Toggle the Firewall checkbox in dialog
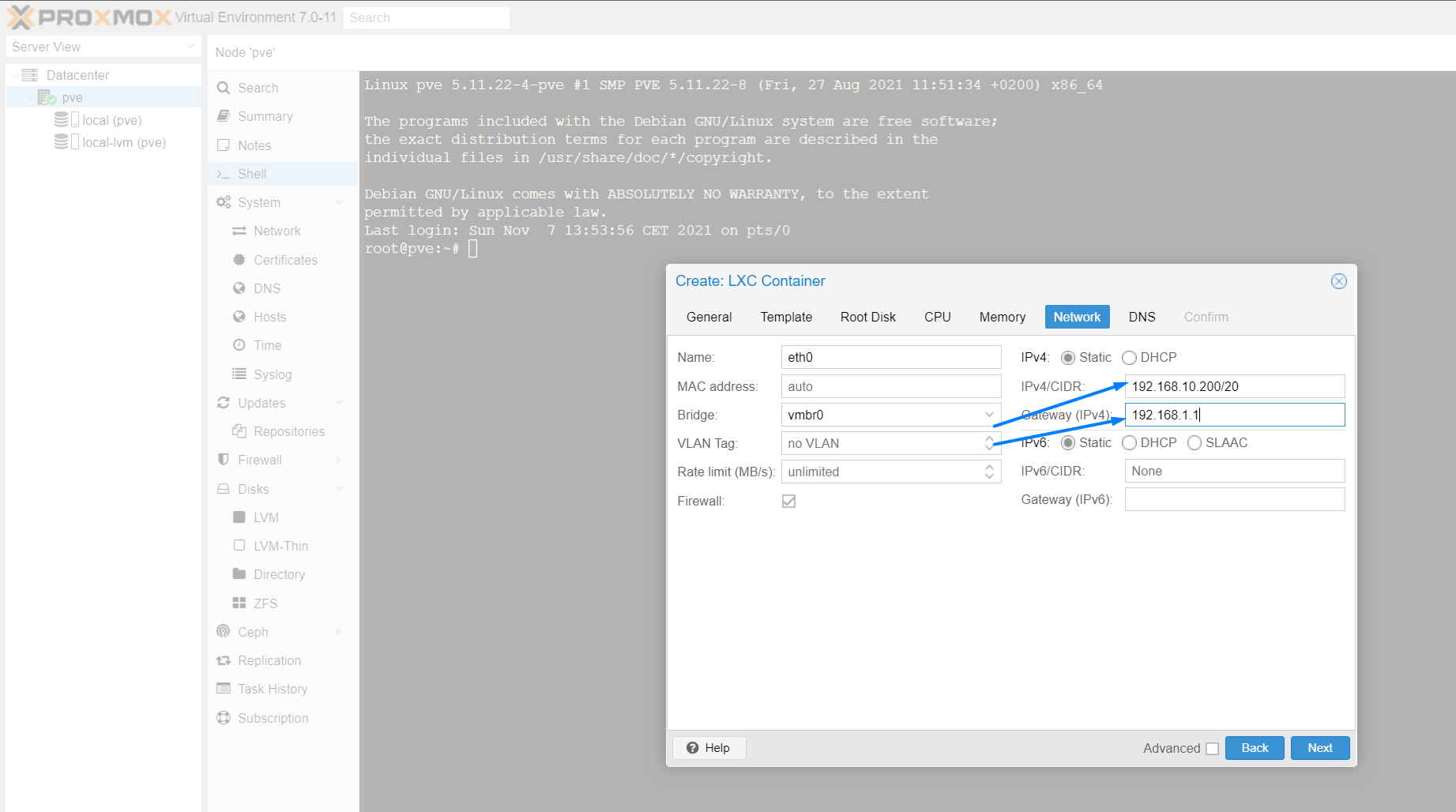This screenshot has height=812, width=1456. [x=788, y=501]
